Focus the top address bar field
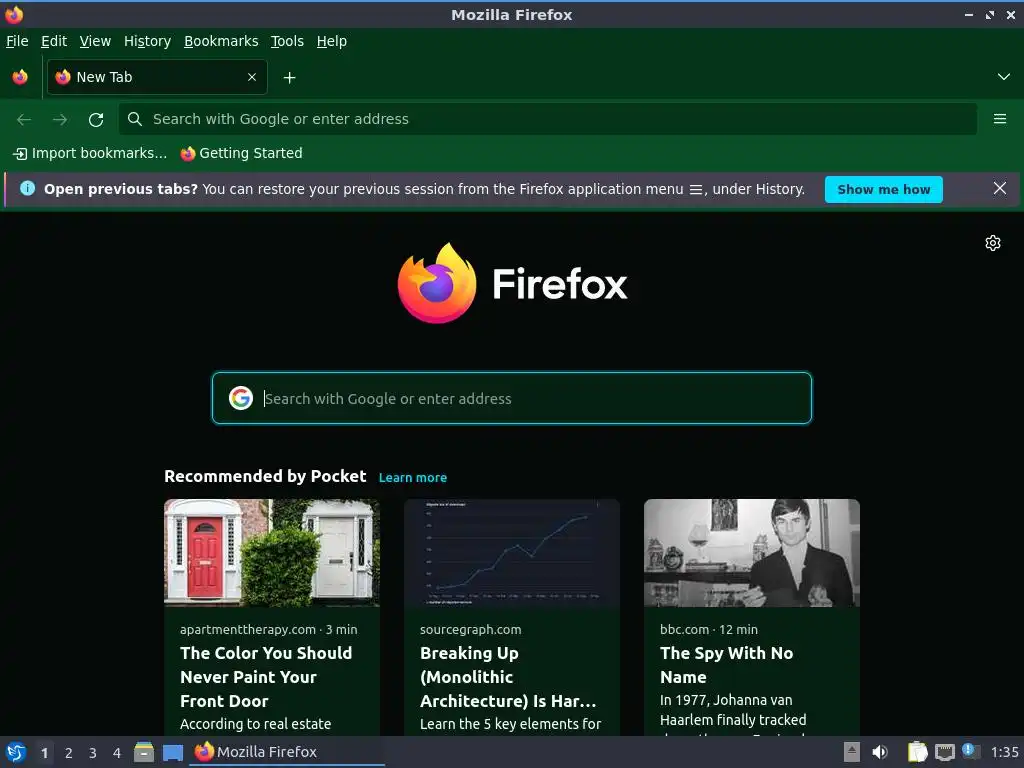Viewport: 1024px width, 768px height. tap(548, 119)
